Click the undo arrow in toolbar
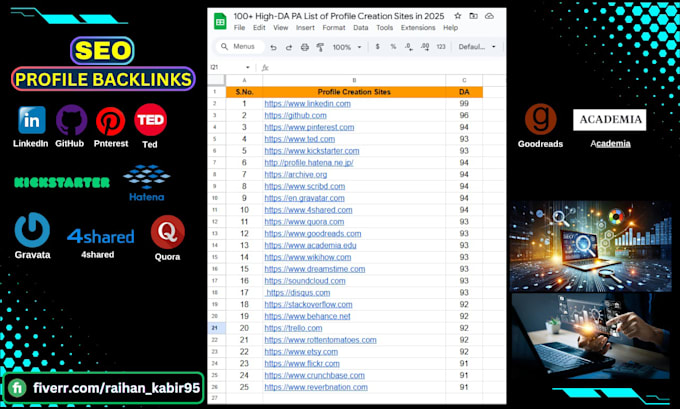Image resolution: width=680 pixels, height=409 pixels. tap(273, 47)
